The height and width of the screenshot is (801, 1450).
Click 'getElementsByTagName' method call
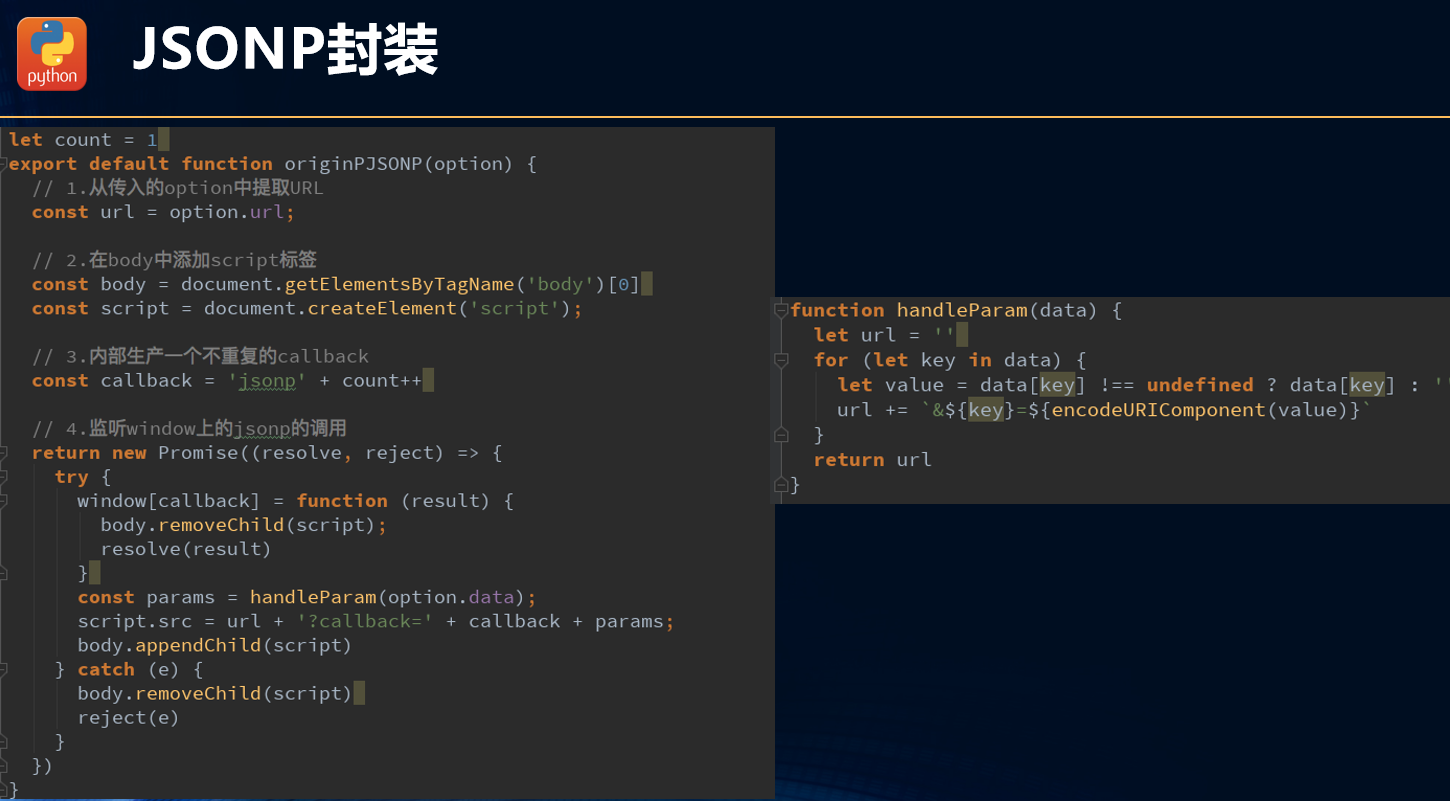point(400,284)
